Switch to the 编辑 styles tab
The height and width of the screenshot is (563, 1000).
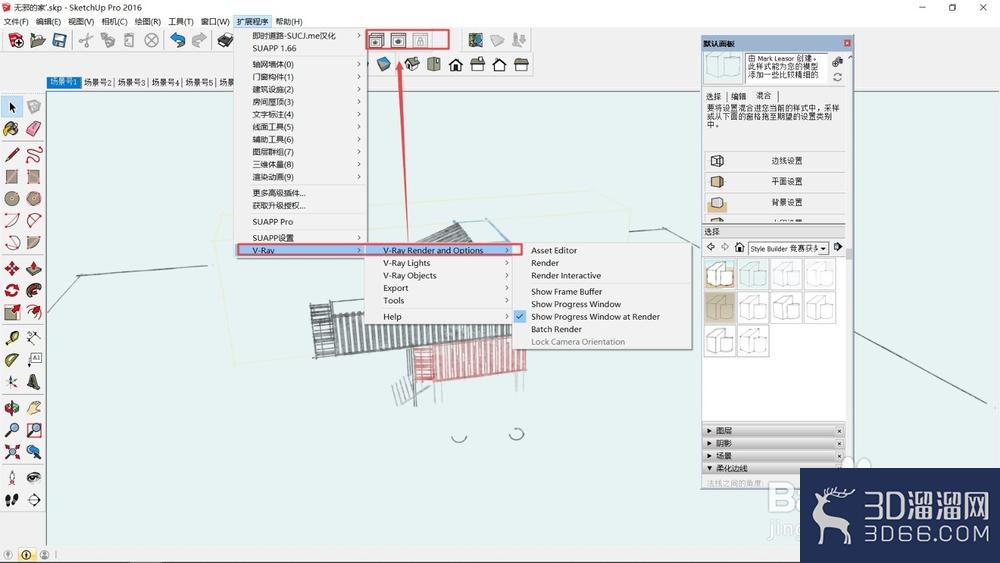pos(739,96)
